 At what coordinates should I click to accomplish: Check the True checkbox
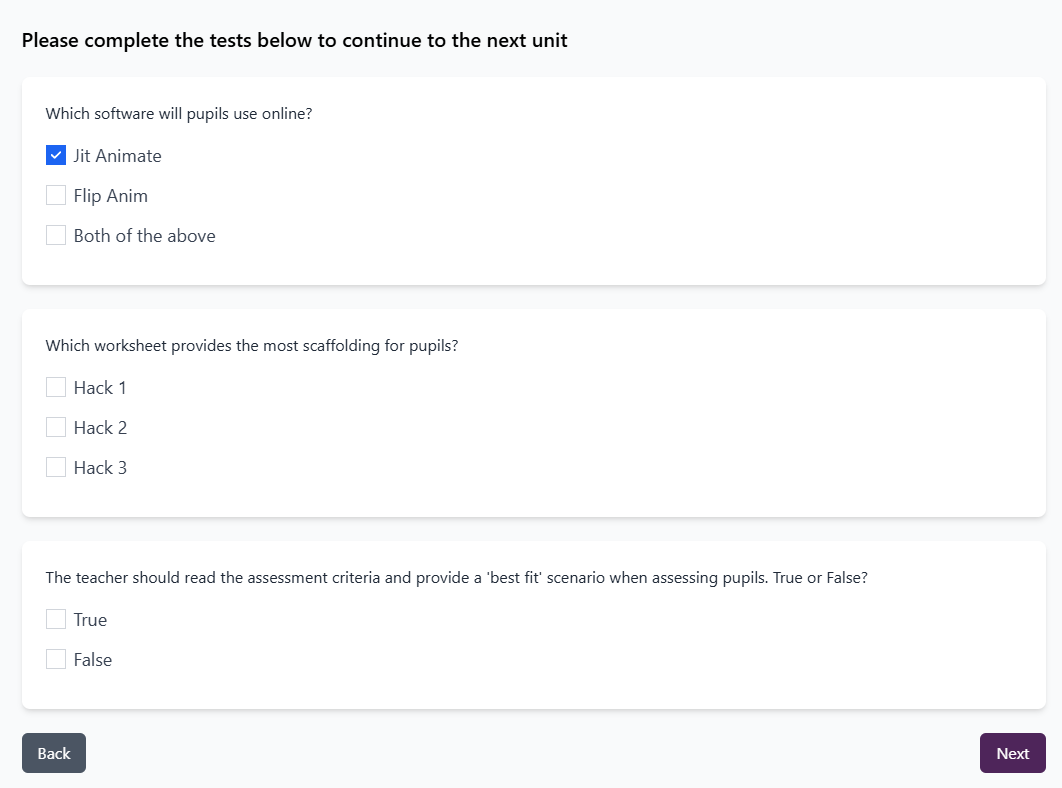tap(56, 620)
